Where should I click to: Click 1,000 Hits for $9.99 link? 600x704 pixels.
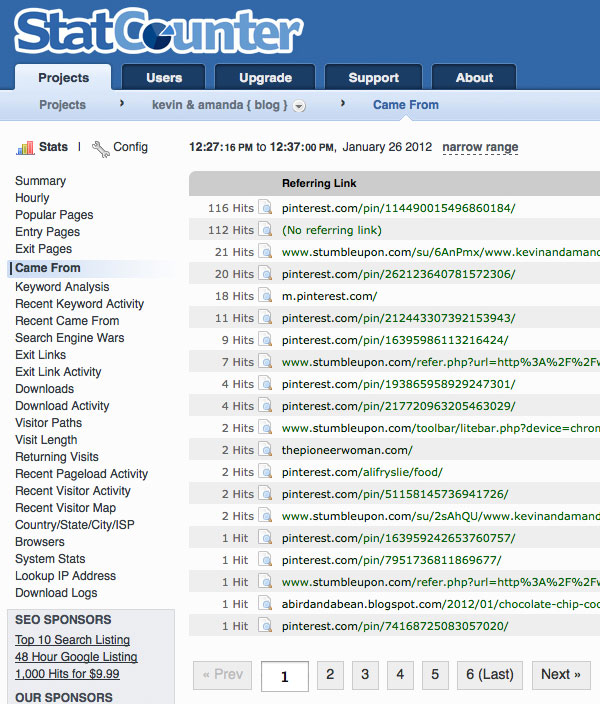[67, 673]
